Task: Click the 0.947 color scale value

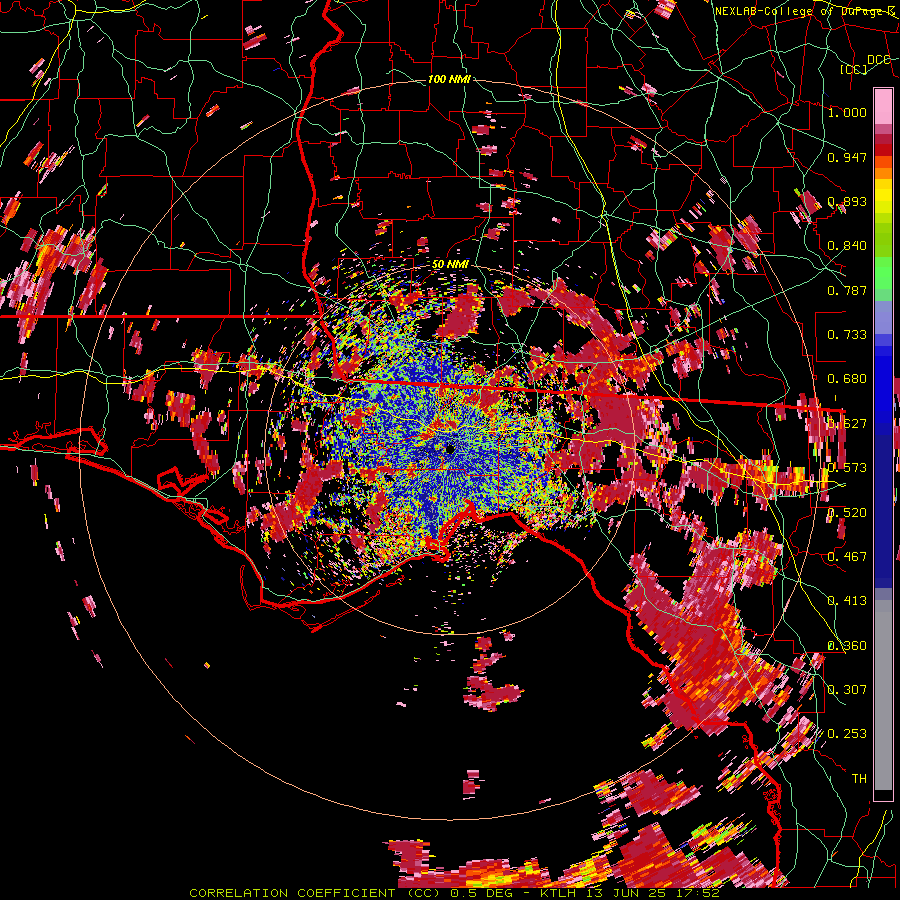Action: (x=847, y=157)
